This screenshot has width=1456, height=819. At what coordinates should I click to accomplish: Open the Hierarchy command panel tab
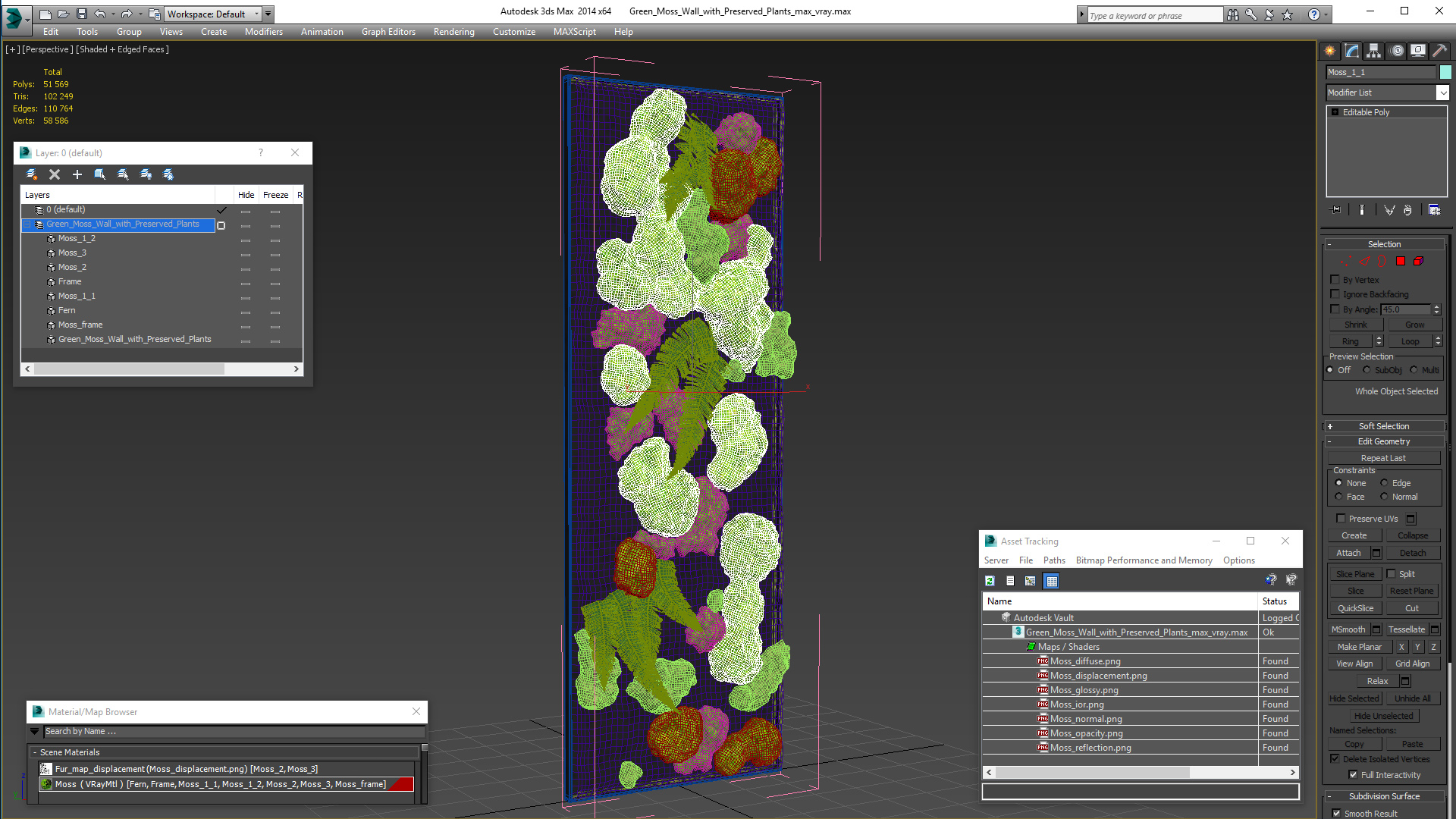tap(1373, 51)
